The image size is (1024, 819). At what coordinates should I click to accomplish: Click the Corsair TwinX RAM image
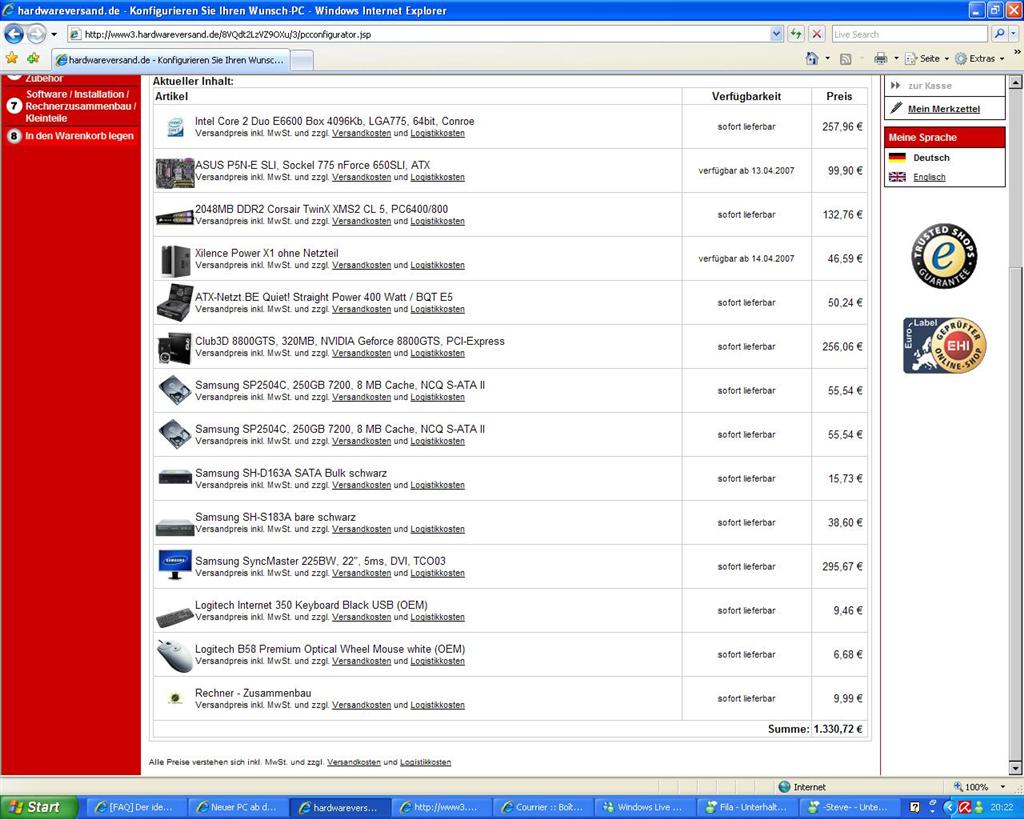pos(174,217)
